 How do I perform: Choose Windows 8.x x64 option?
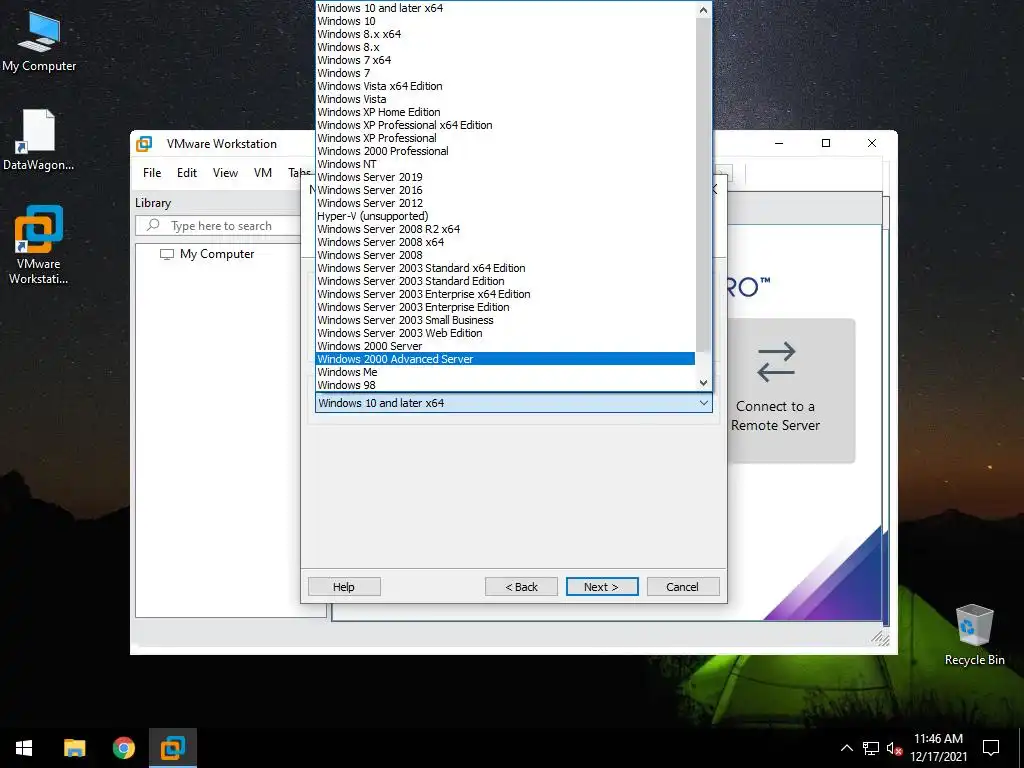[505, 34]
